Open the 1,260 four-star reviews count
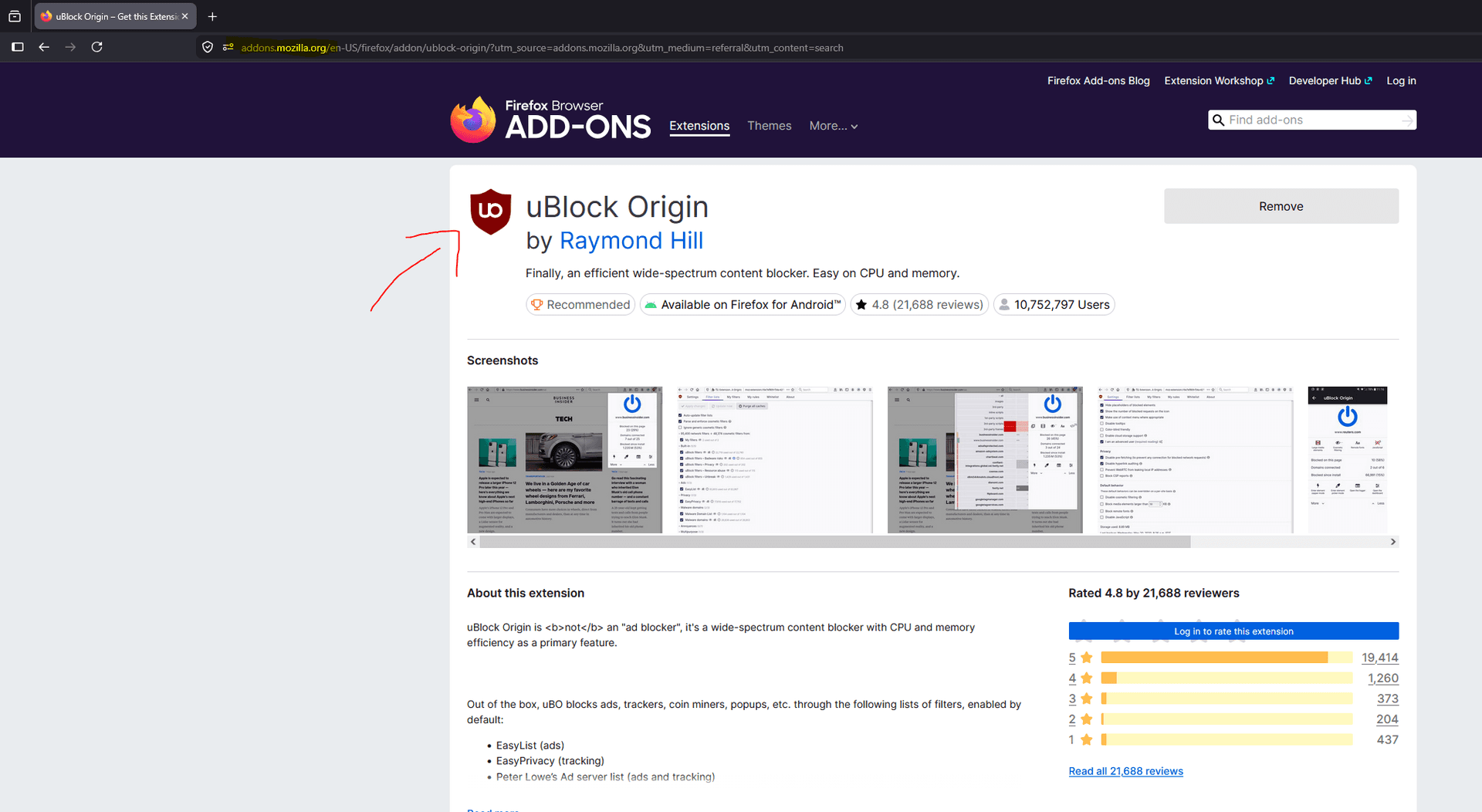This screenshot has height=812, width=1482. pyautogui.click(x=1382, y=678)
